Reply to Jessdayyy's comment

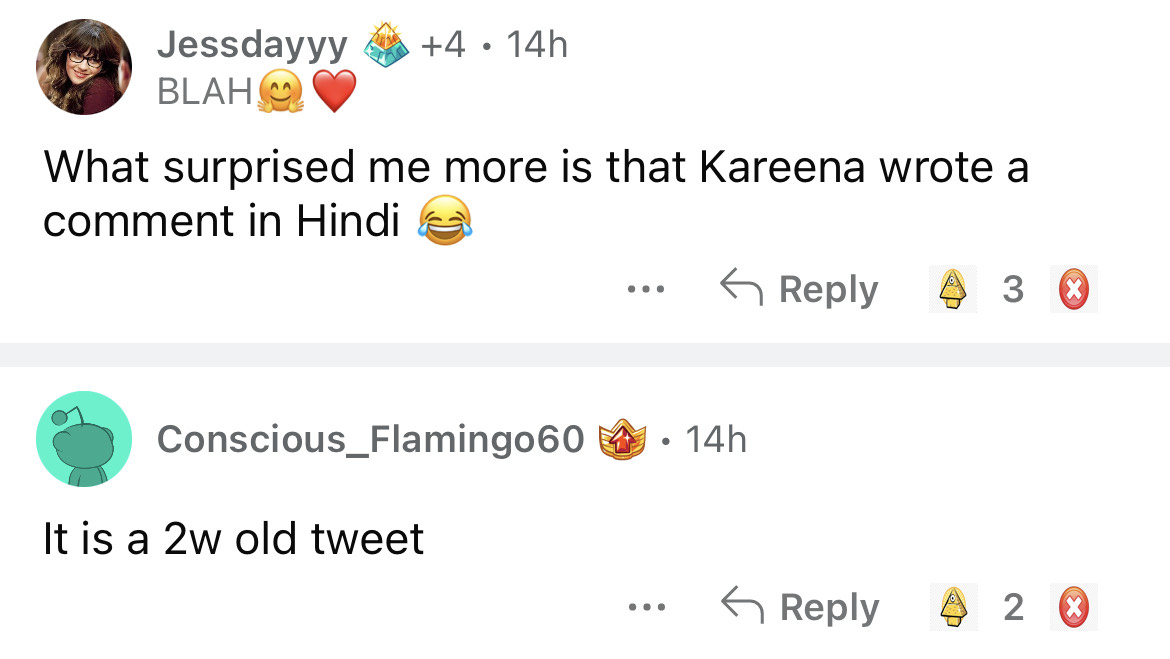[800, 289]
